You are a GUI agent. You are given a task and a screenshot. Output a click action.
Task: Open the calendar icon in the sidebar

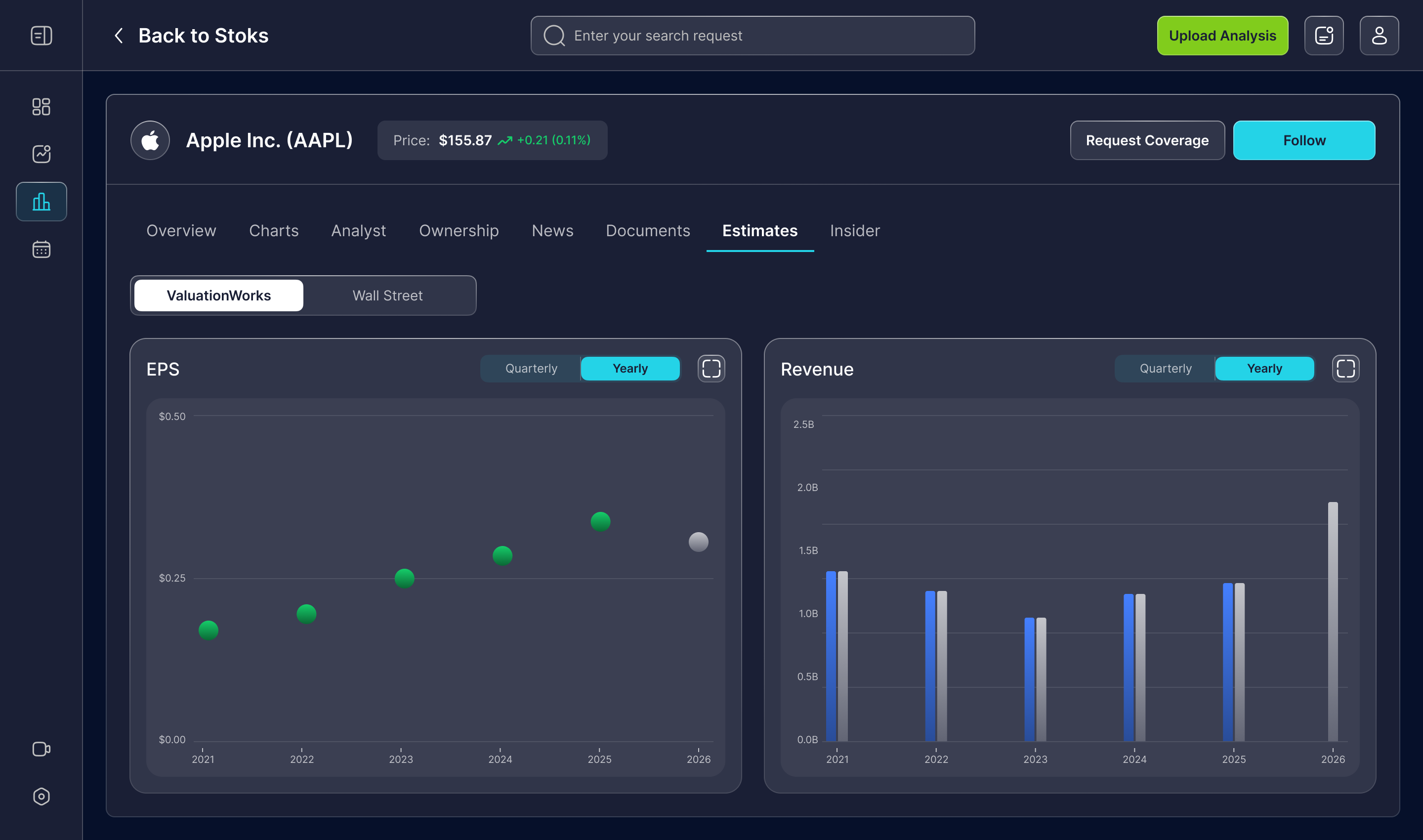click(42, 249)
